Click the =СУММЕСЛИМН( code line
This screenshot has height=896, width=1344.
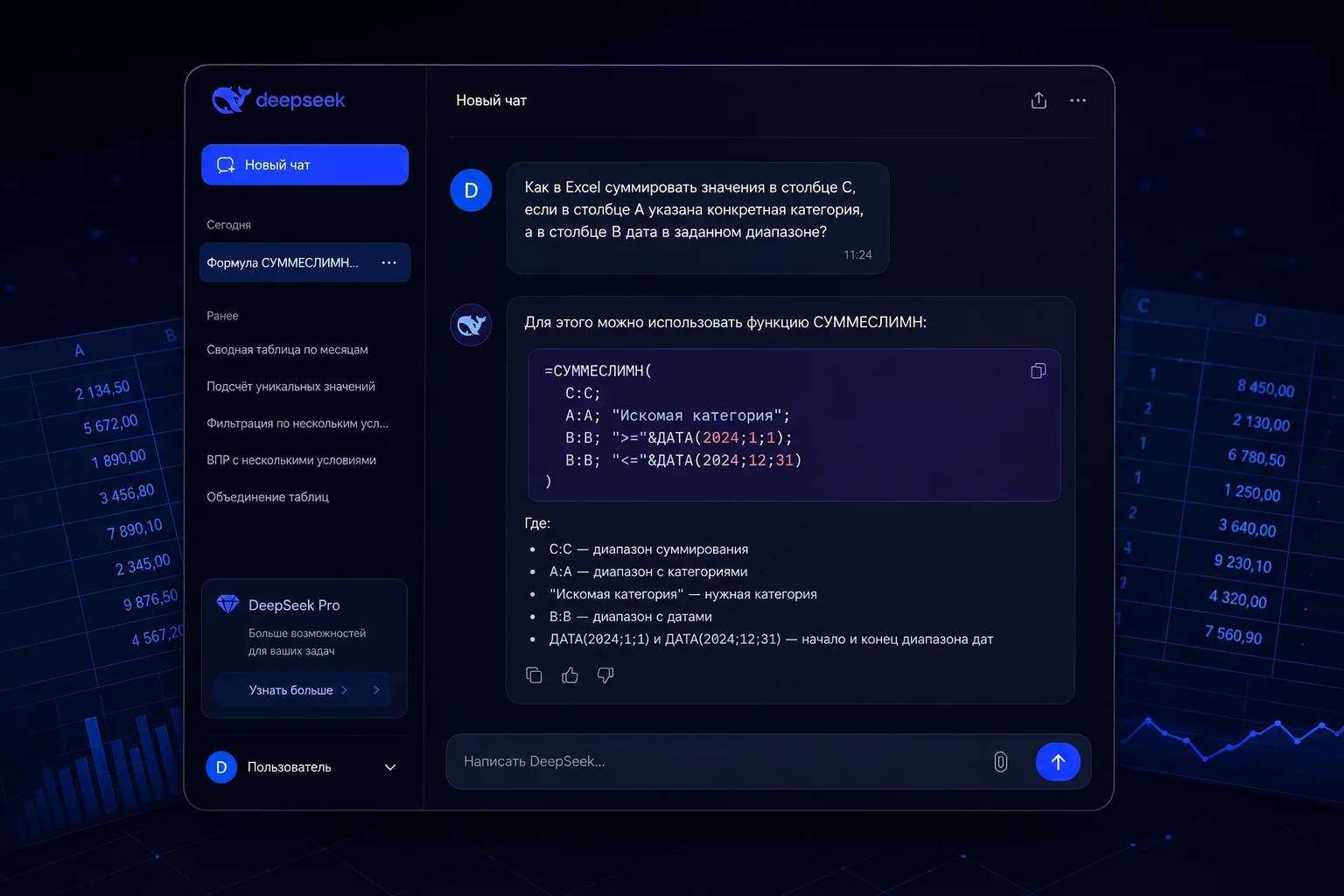click(598, 371)
